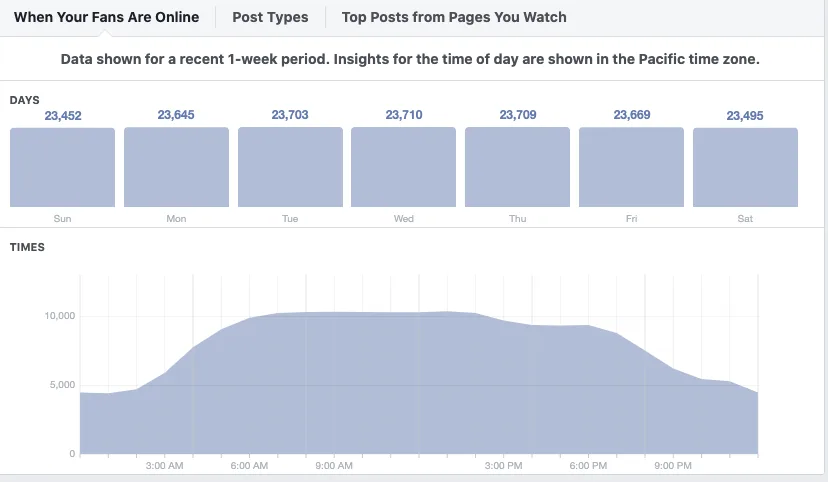Click the 6:00 PM label on time axis

[x=588, y=466]
